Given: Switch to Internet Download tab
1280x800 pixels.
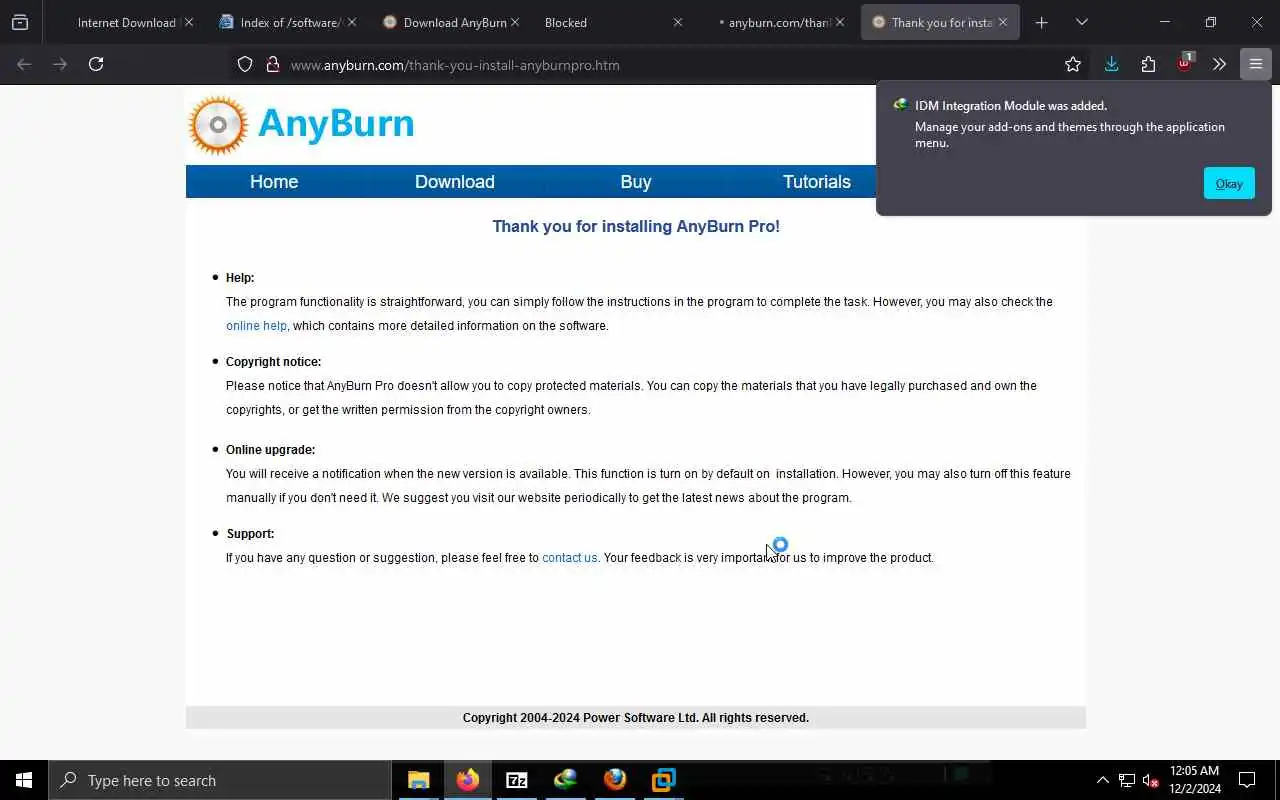Looking at the screenshot, I should coord(126,22).
